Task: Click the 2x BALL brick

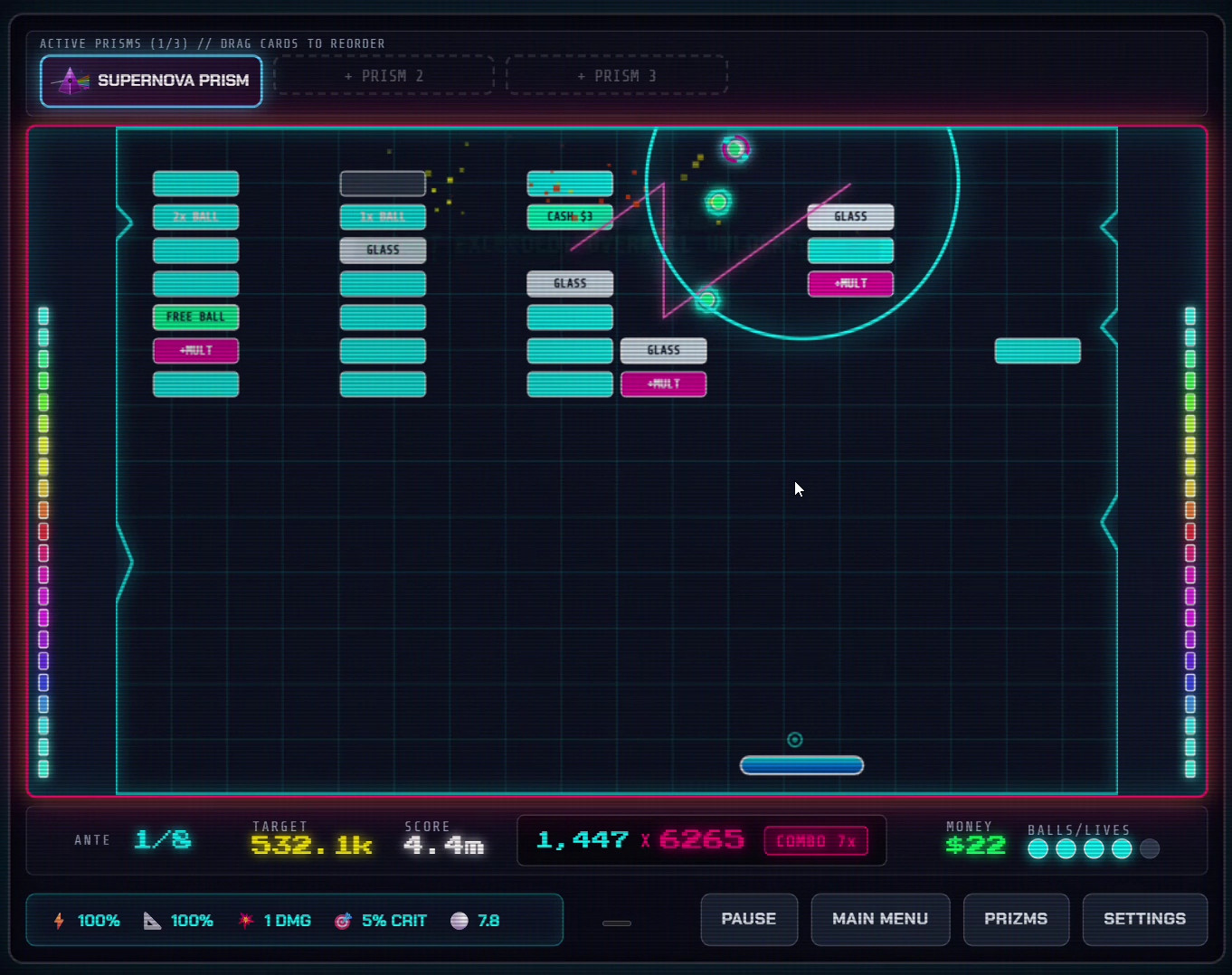Action: (195, 217)
